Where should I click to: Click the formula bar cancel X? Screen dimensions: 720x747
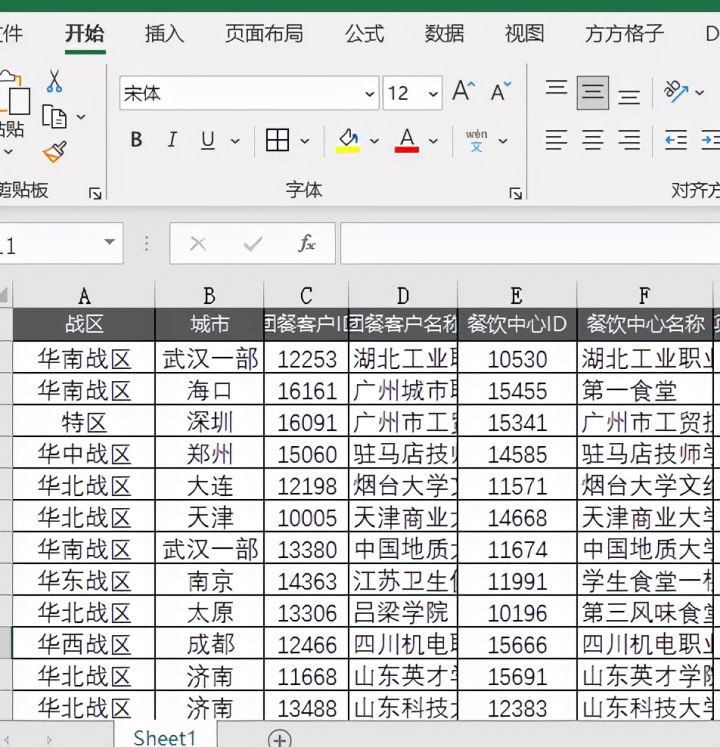pos(198,244)
